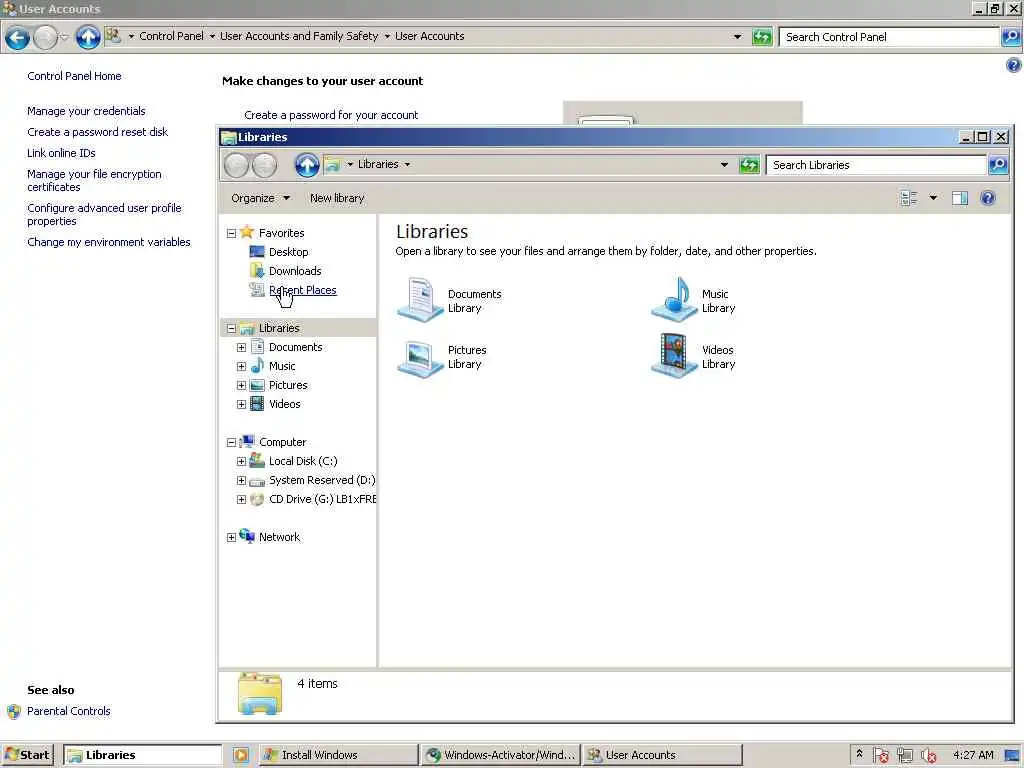Open Control Panel Home link

coord(74,76)
